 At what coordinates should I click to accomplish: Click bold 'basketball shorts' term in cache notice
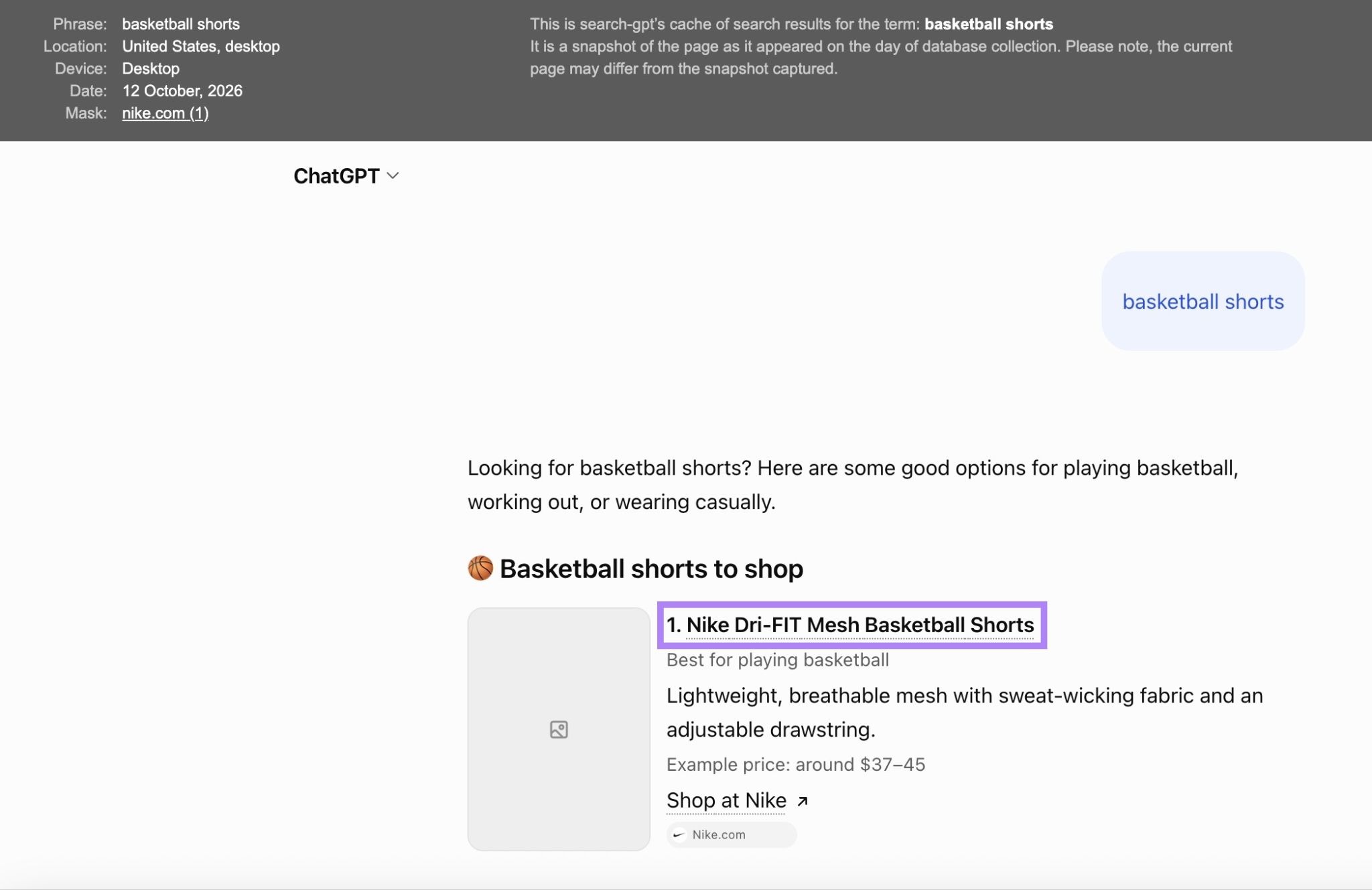coord(989,24)
